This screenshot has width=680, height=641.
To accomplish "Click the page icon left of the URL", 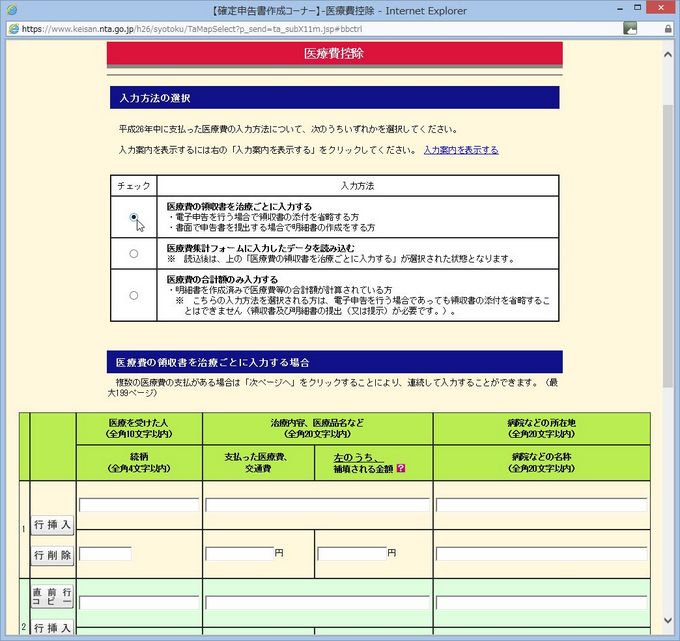I will [x=12, y=29].
